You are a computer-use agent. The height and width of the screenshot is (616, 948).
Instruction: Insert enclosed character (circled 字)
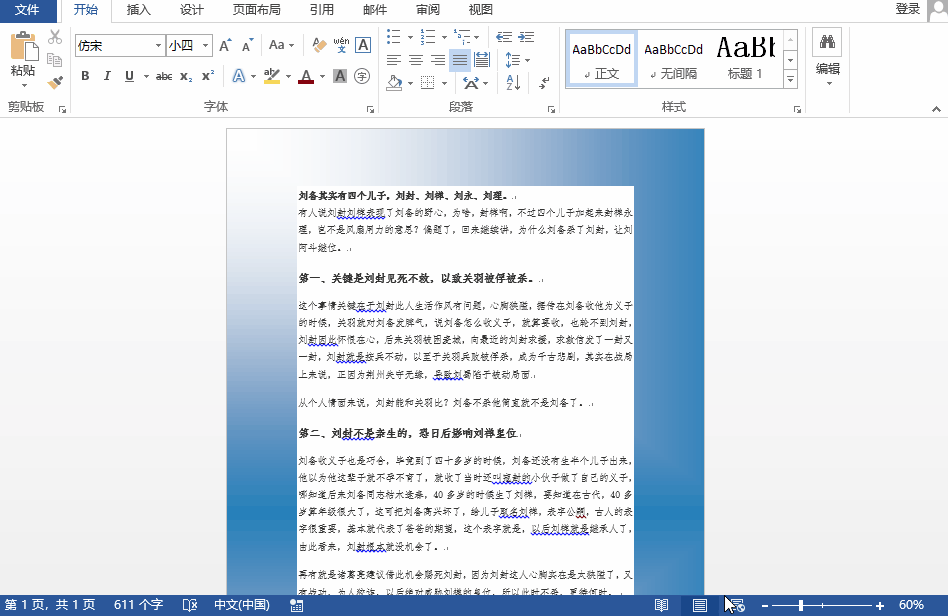click(362, 76)
